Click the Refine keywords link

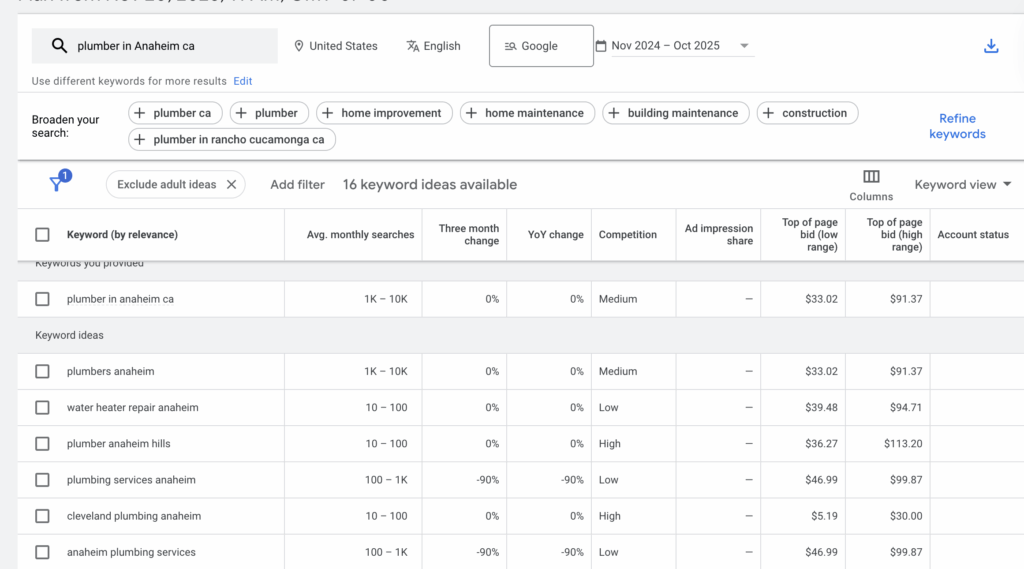(x=956, y=126)
